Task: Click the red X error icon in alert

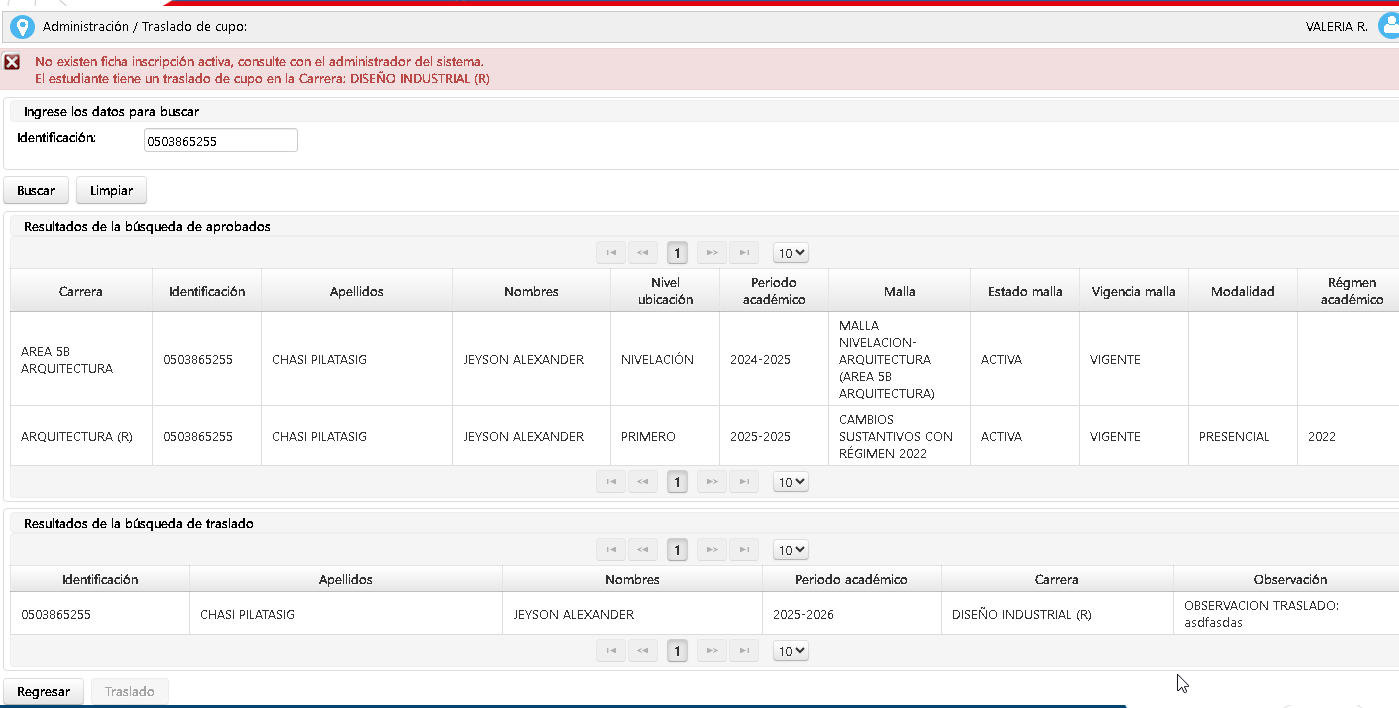Action: [x=12, y=62]
